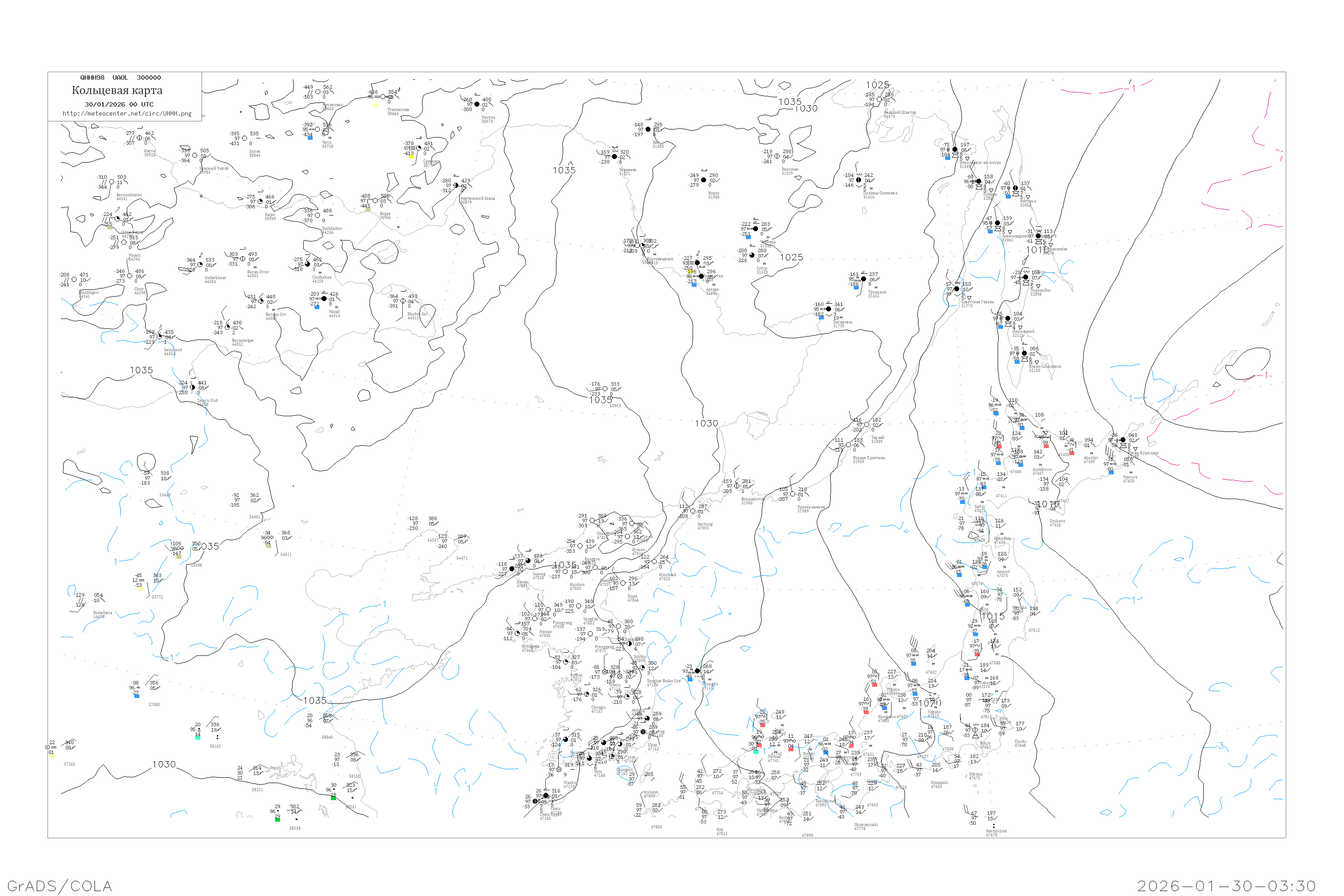The image size is (1344, 896).
Task: Click the Поронайск station filled circle
Action: (x=1026, y=277)
